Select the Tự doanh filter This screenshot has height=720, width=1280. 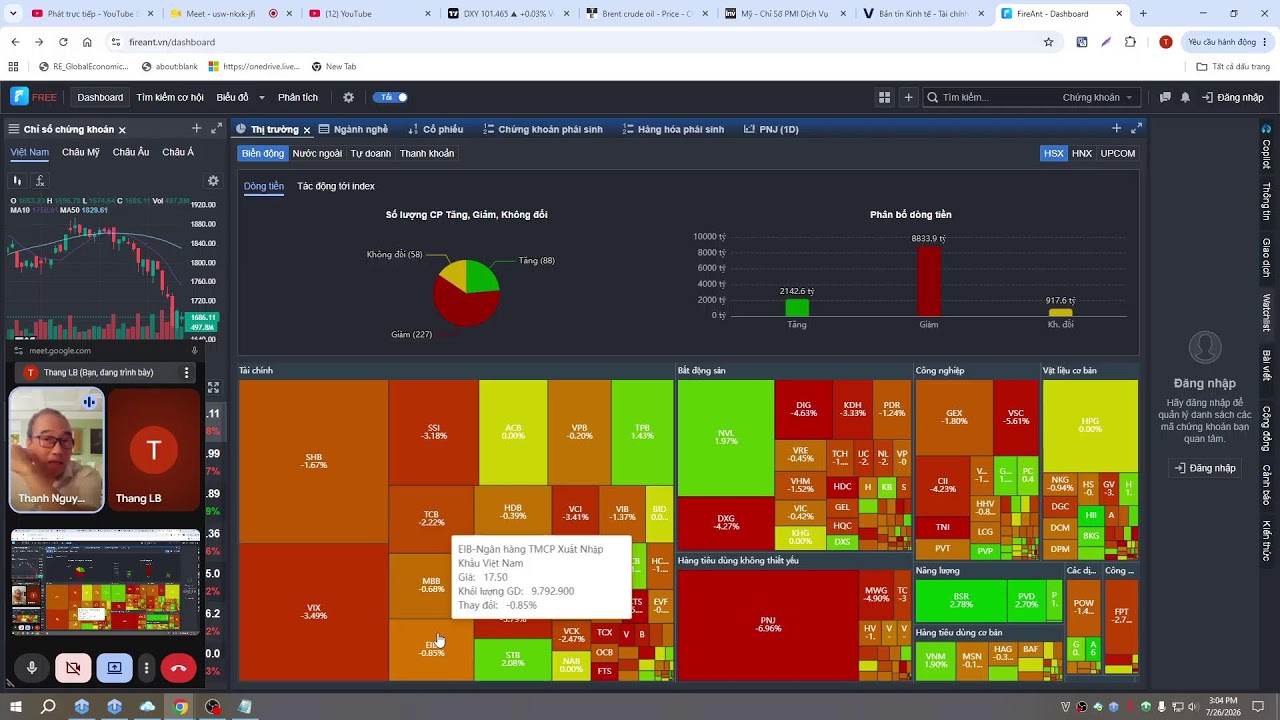(x=370, y=153)
